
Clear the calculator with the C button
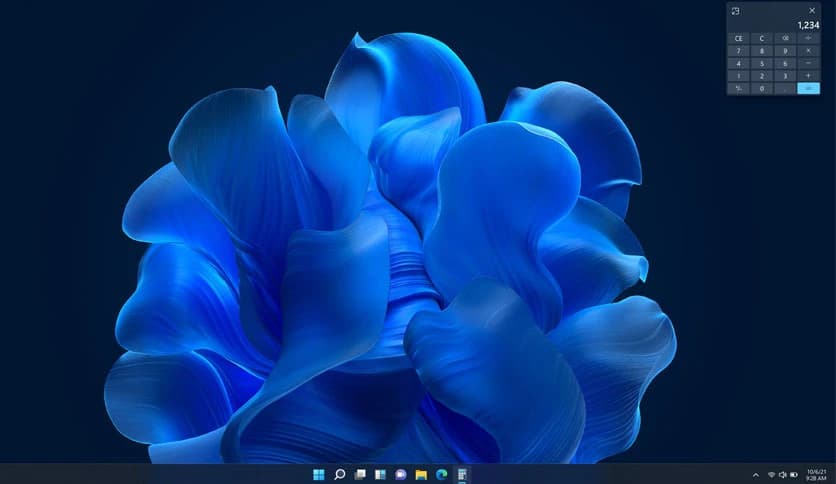point(761,38)
